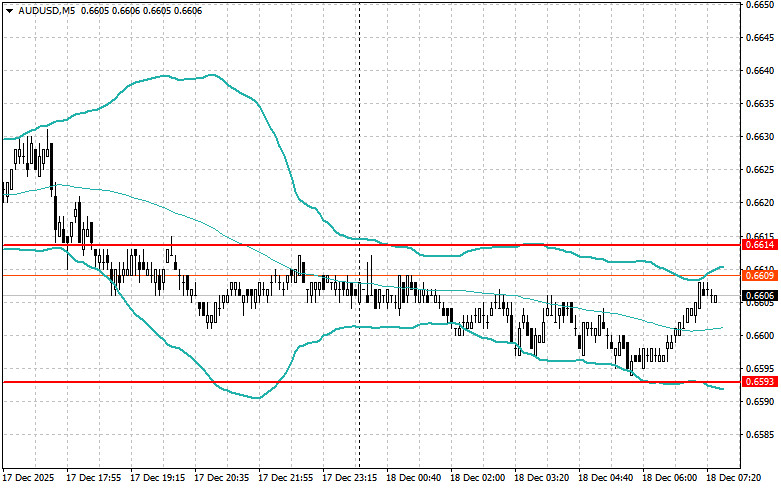The width and height of the screenshot is (781, 489).
Task: Click the 18 Dec 02:00 time label
Action: 477,478
